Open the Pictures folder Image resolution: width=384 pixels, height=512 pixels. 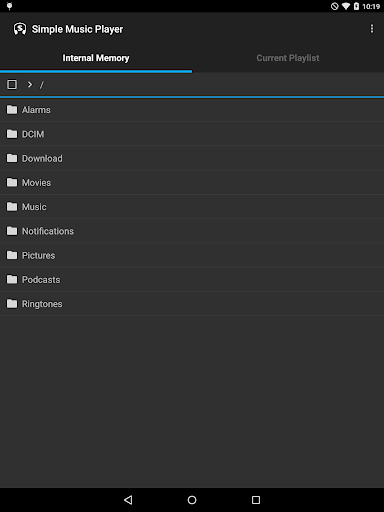click(x=192, y=255)
